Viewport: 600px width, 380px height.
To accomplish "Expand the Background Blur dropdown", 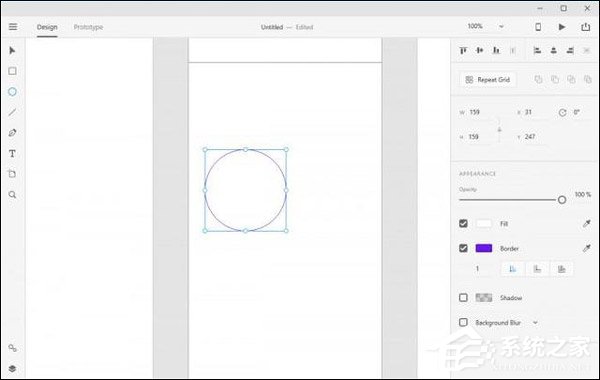I will (535, 323).
